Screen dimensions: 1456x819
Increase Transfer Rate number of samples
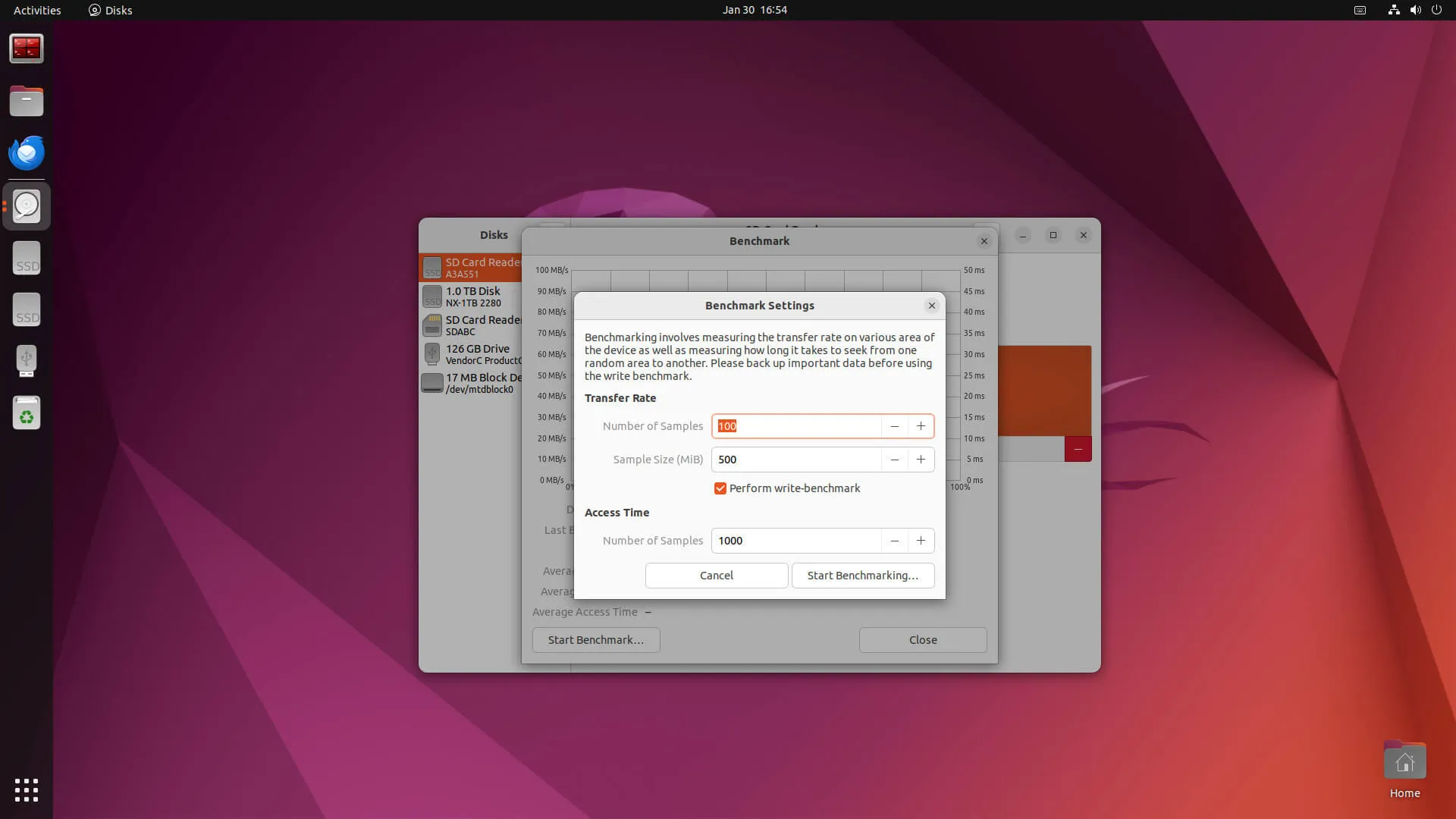(x=921, y=426)
